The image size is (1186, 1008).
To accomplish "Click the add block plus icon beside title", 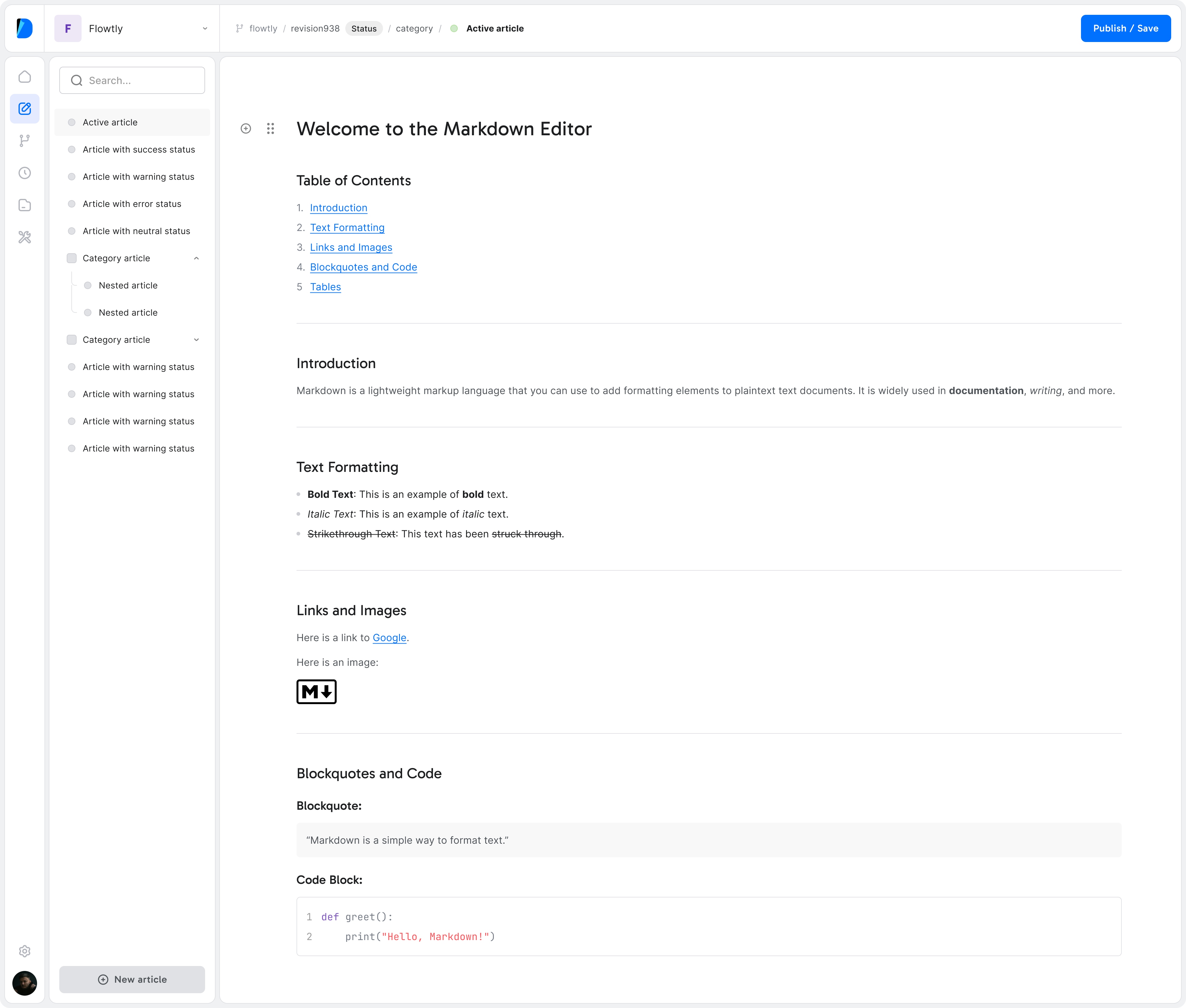I will coord(246,128).
